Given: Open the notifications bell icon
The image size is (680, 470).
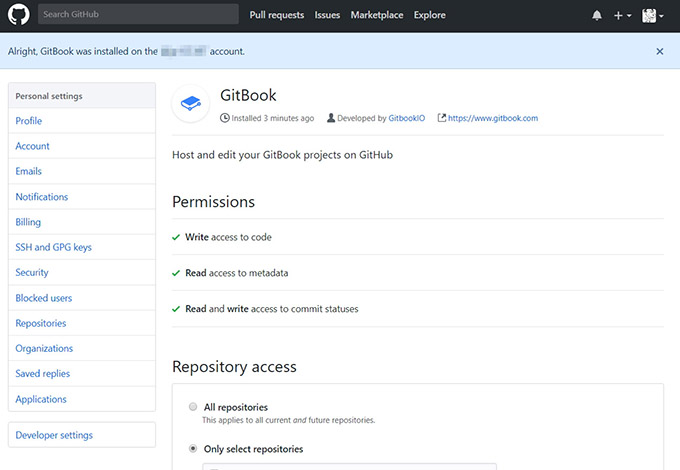Looking at the screenshot, I should (x=597, y=15).
